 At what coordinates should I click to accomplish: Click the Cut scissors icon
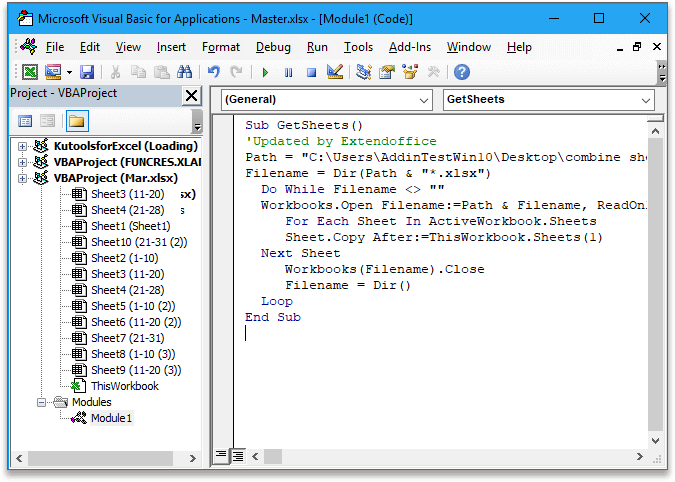(x=115, y=72)
